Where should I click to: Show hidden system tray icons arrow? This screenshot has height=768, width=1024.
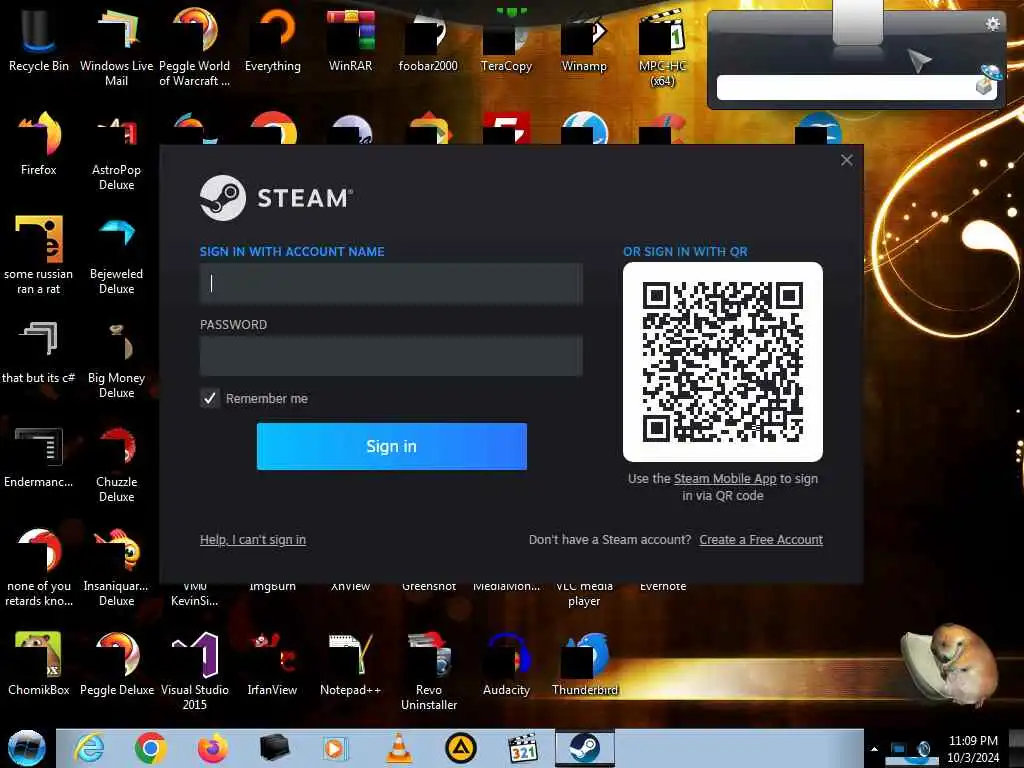point(874,749)
